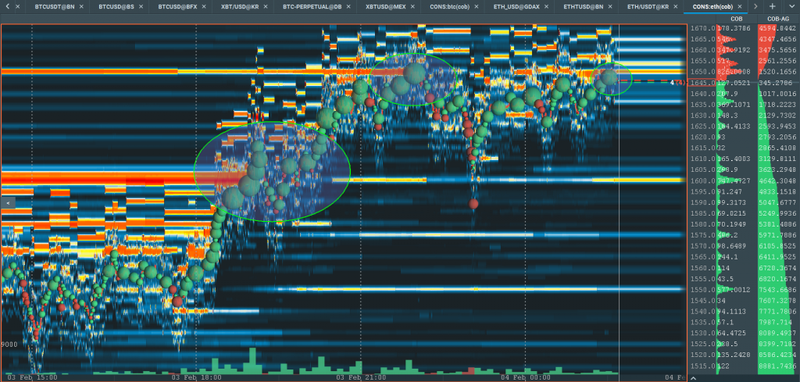Switch to the BTCUSD@BS tab
This screenshot has width=800, height=382.
click(116, 7)
